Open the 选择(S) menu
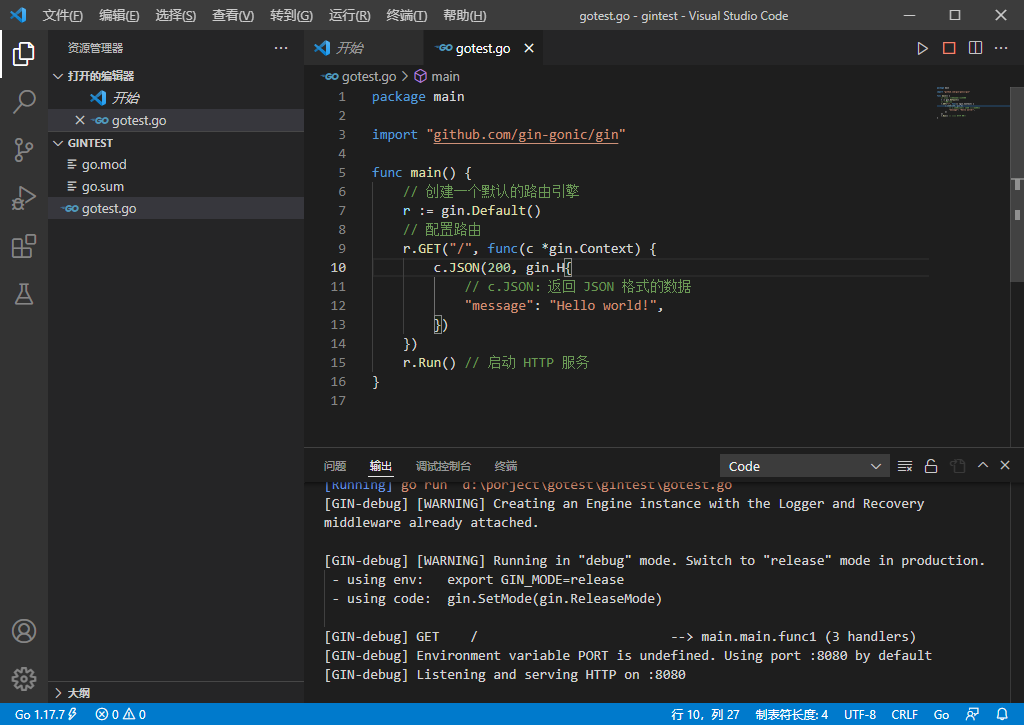 176,16
